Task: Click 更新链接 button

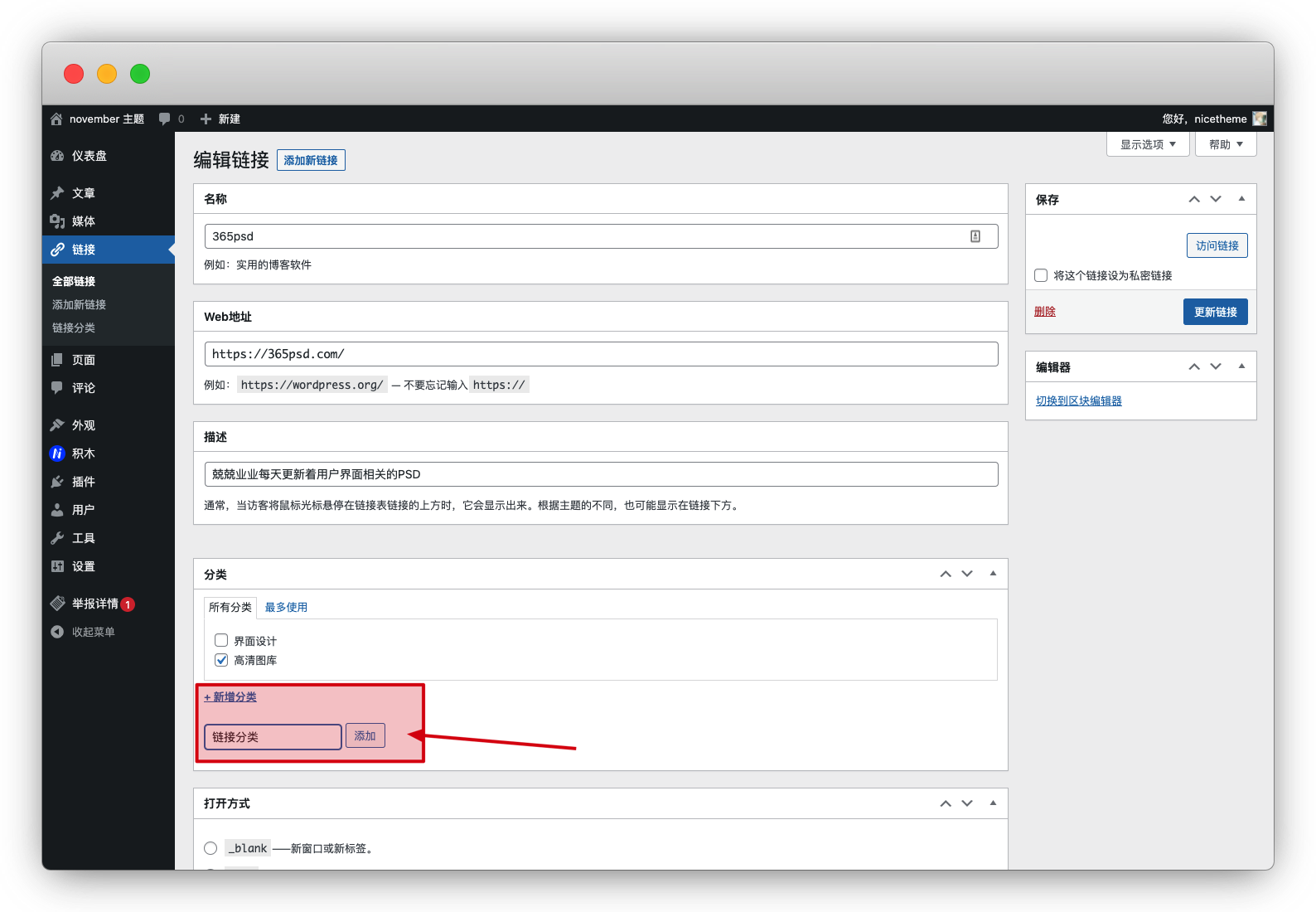Action: click(1216, 312)
